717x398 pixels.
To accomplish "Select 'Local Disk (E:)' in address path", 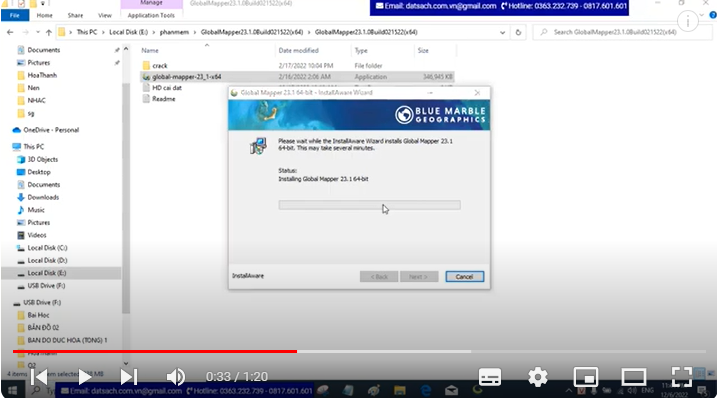I will pyautogui.click(x=128, y=32).
